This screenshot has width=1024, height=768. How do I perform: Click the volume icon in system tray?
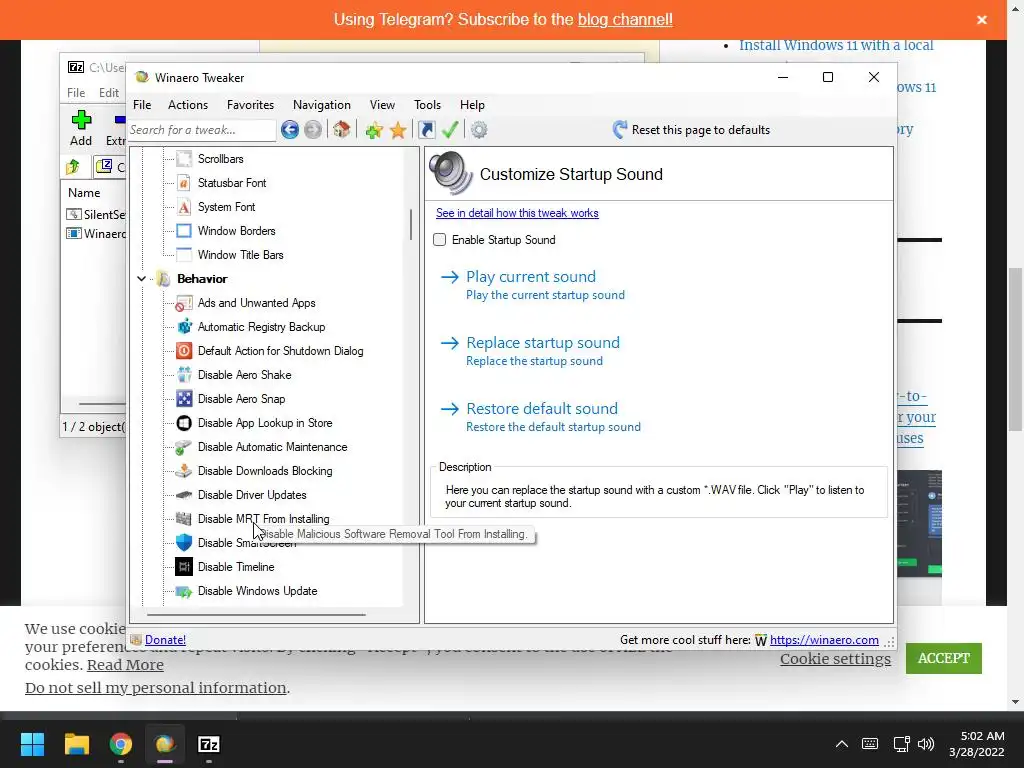pyautogui.click(x=926, y=744)
